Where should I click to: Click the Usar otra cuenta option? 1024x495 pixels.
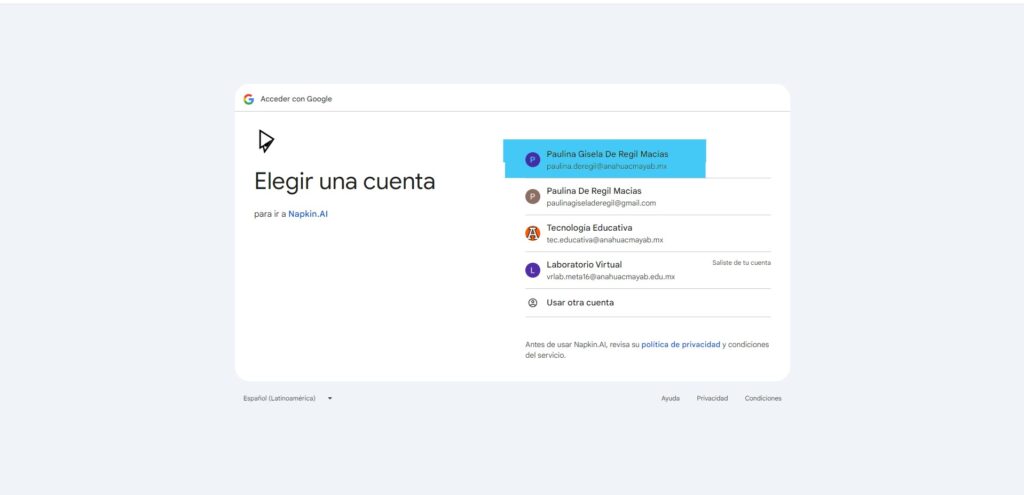[580, 302]
